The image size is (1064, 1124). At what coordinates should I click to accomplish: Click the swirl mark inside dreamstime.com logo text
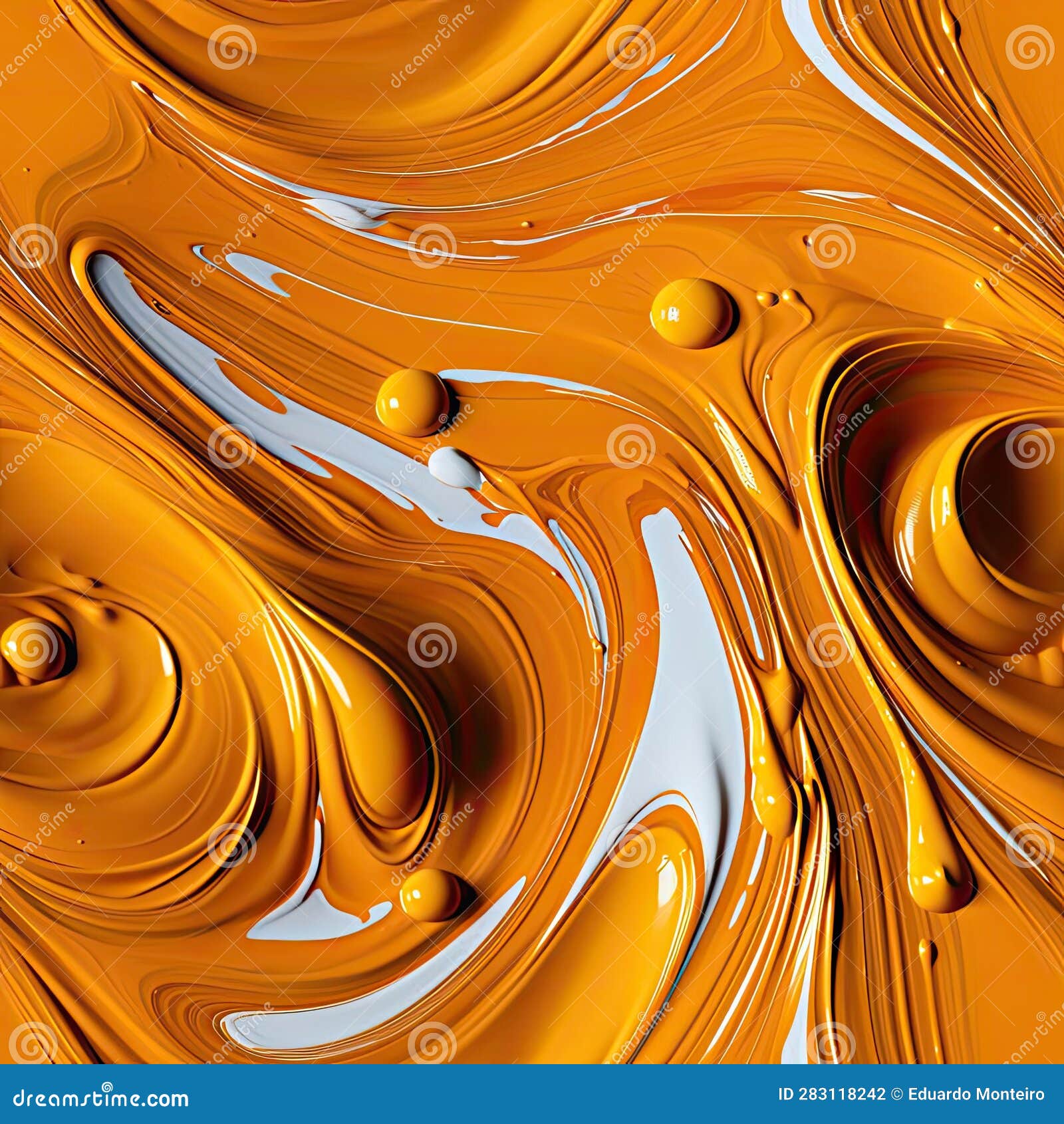tap(107, 1086)
